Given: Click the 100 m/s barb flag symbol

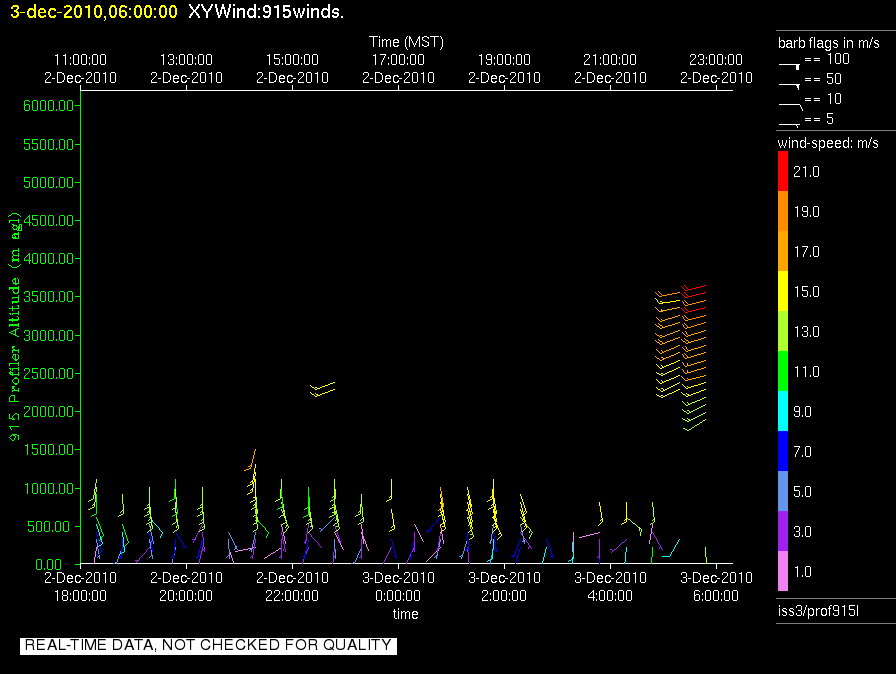Looking at the screenshot, I should click(789, 66).
